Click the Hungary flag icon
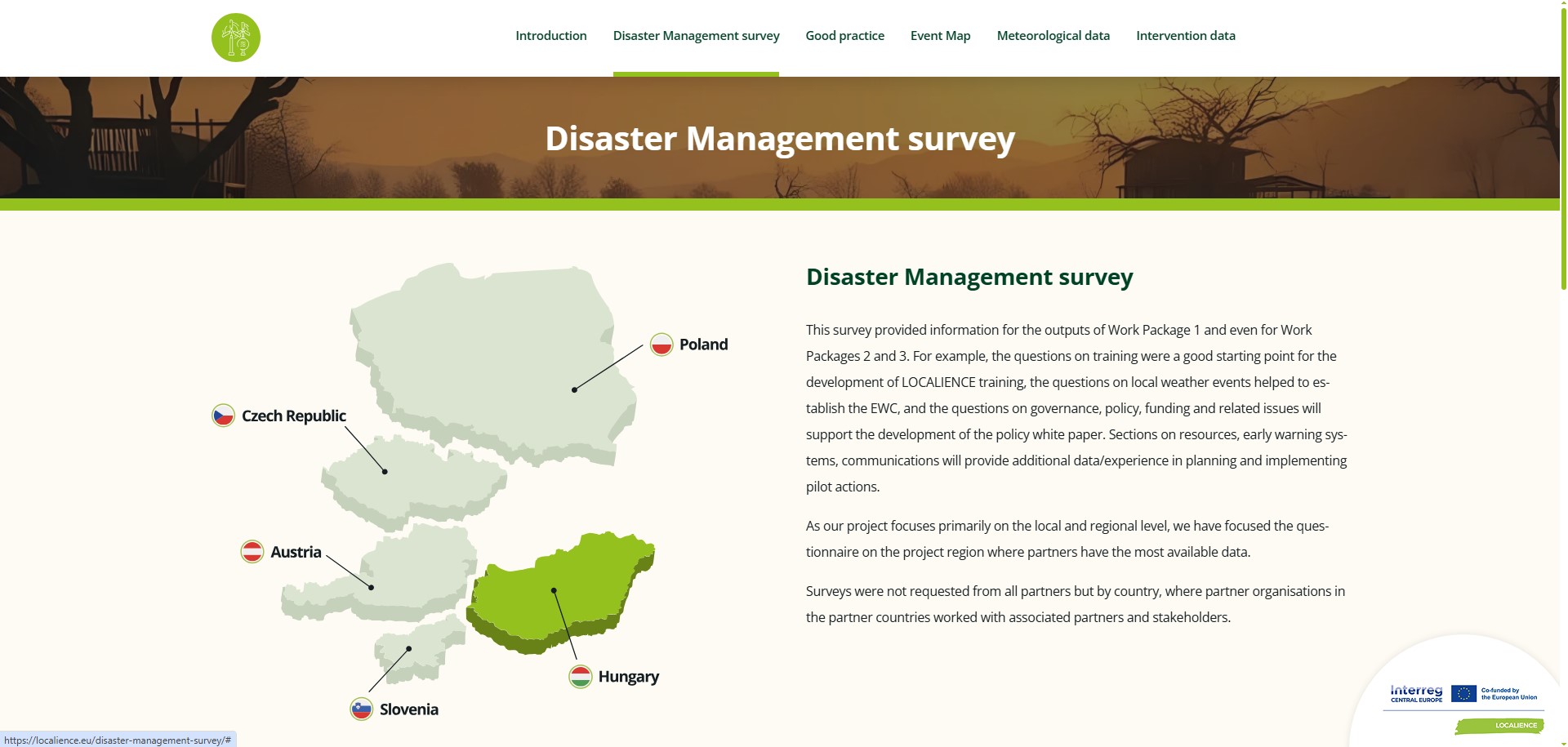 [581, 677]
